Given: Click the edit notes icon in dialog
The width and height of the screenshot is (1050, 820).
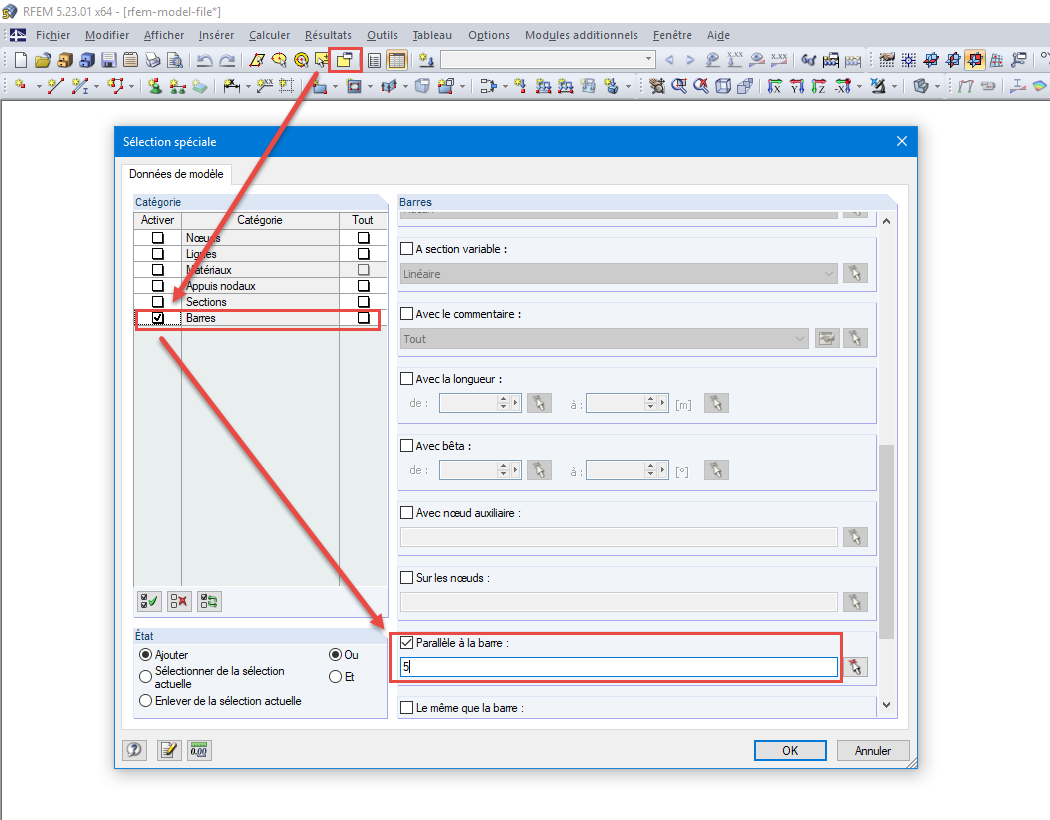Looking at the screenshot, I should [x=169, y=750].
